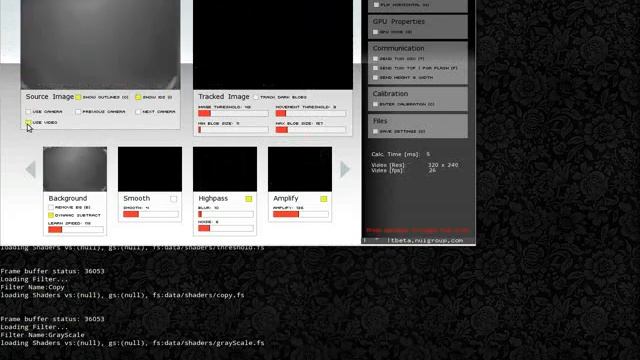
Task: Click the 'Source Image' panel title
Action: 50,97
